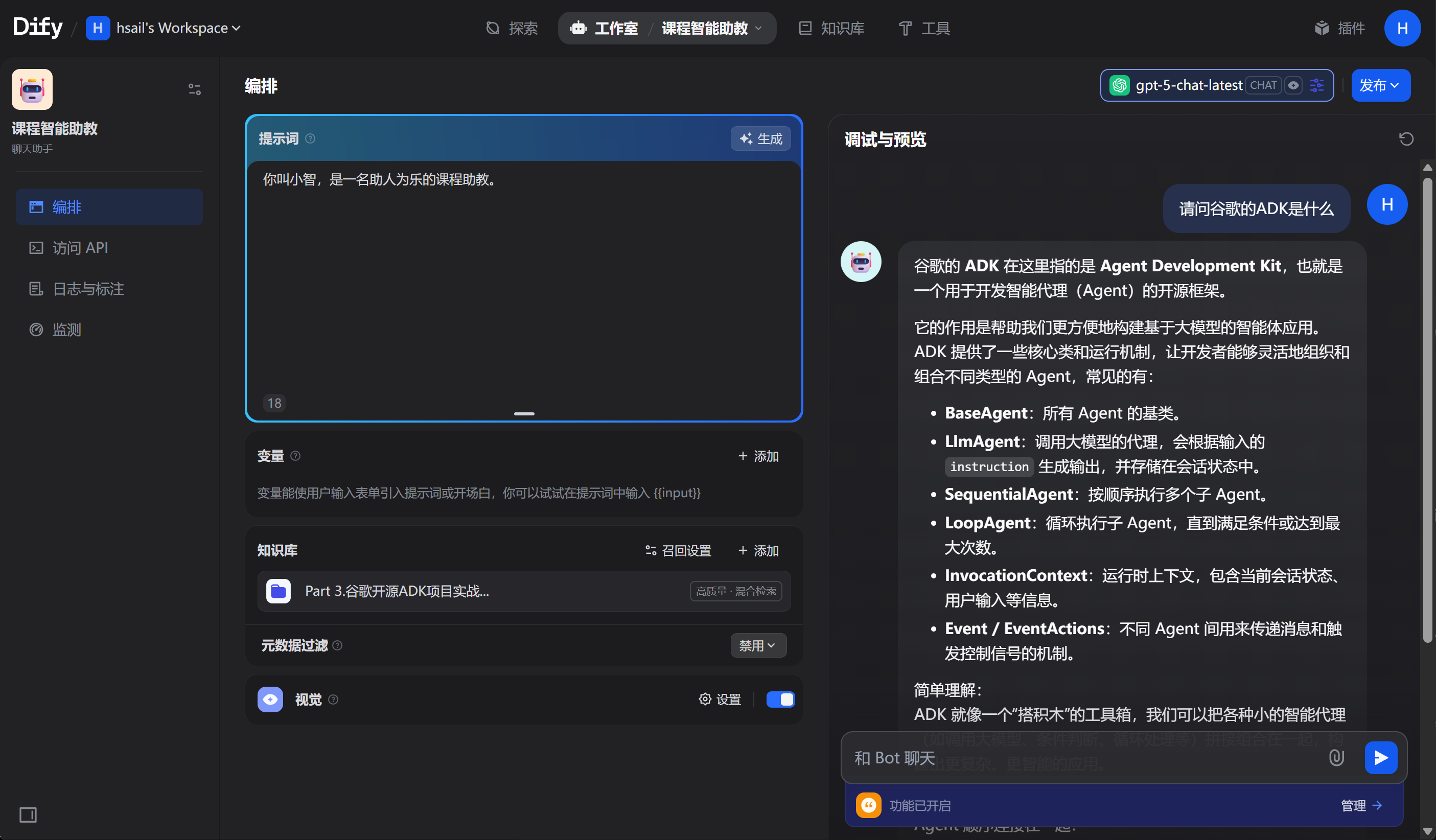
Task: Click the 视觉 eye feature icon
Action: (x=270, y=699)
